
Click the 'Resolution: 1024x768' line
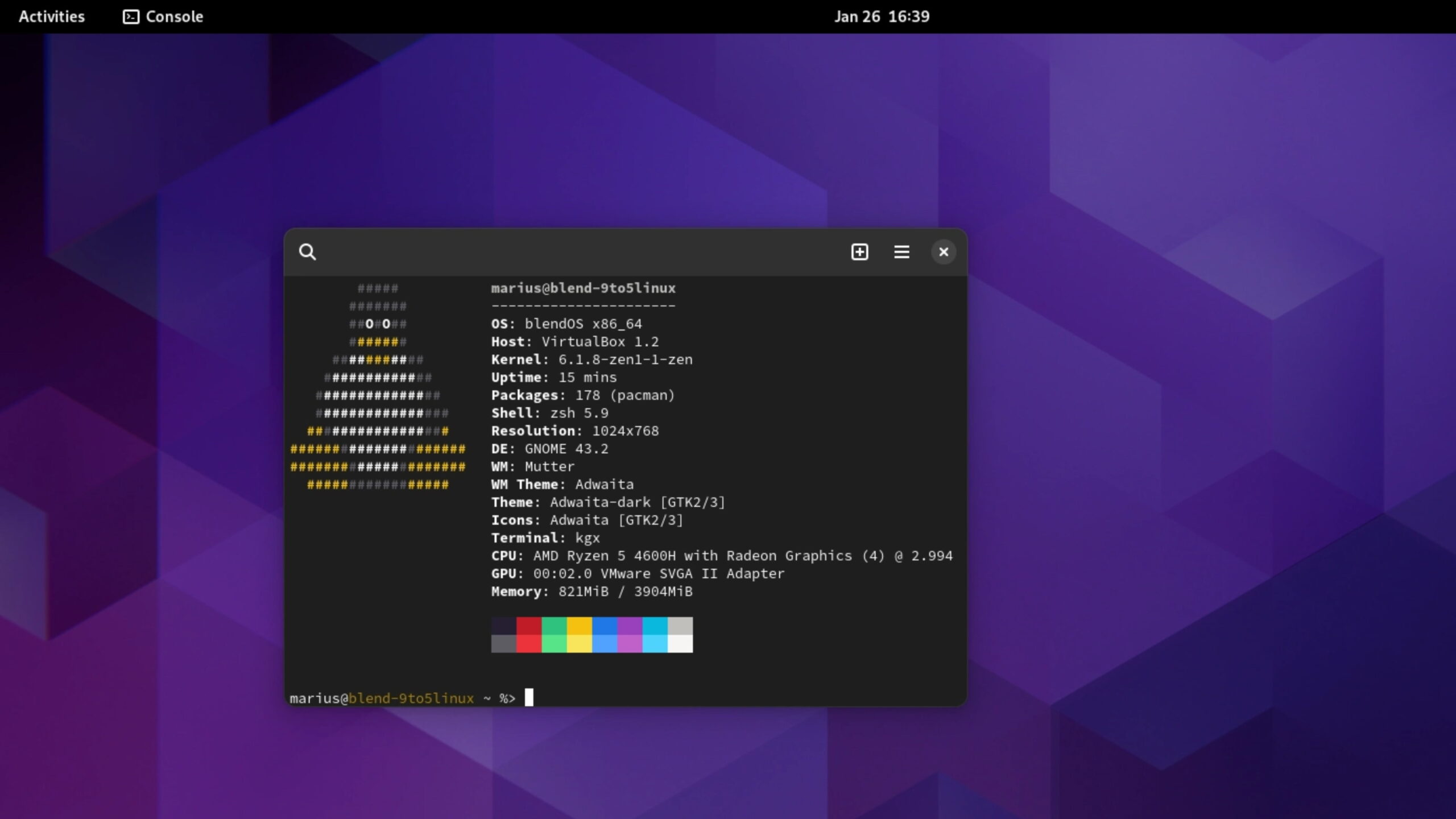575,431
